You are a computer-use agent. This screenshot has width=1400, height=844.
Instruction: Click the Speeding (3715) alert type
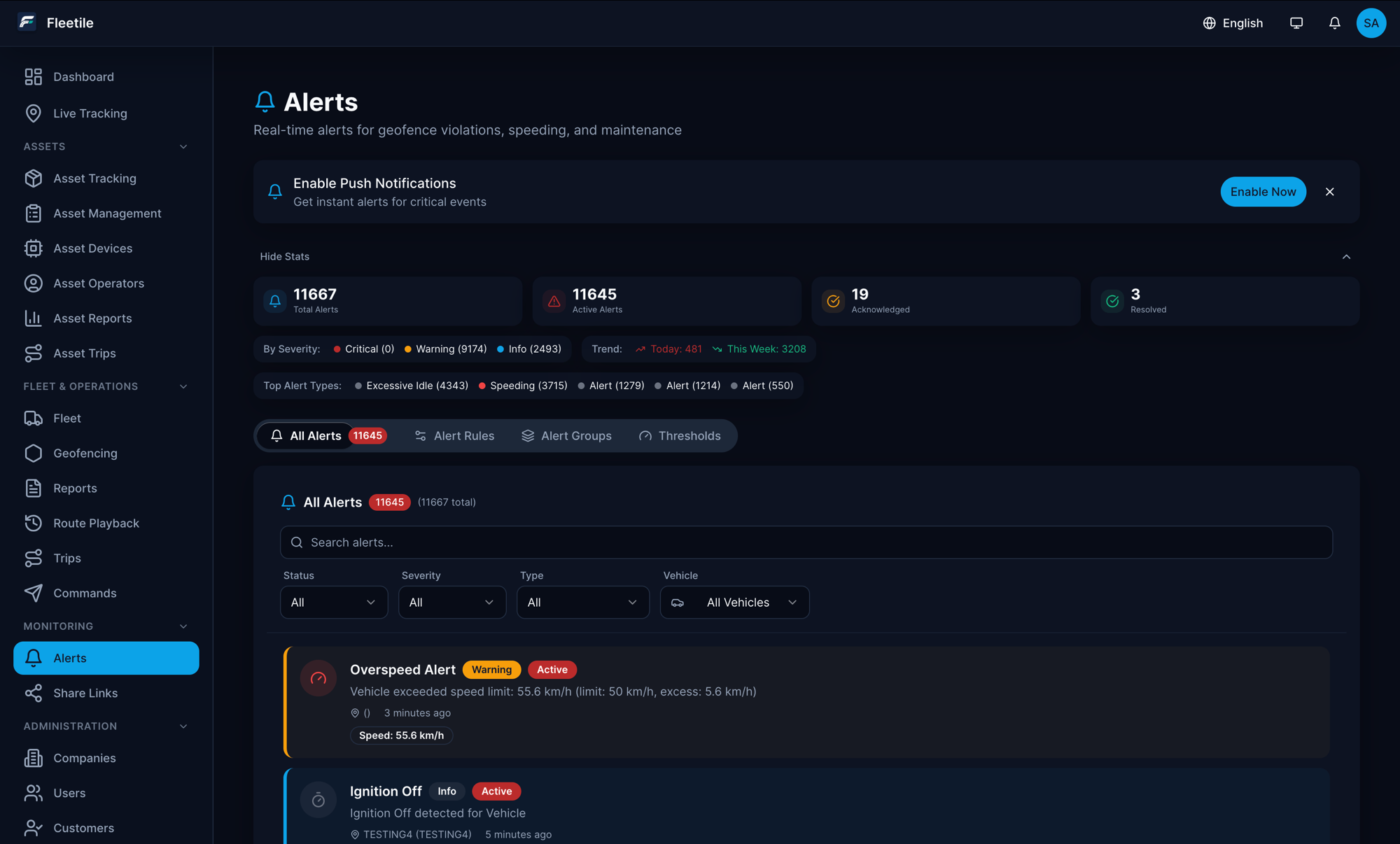pos(523,386)
